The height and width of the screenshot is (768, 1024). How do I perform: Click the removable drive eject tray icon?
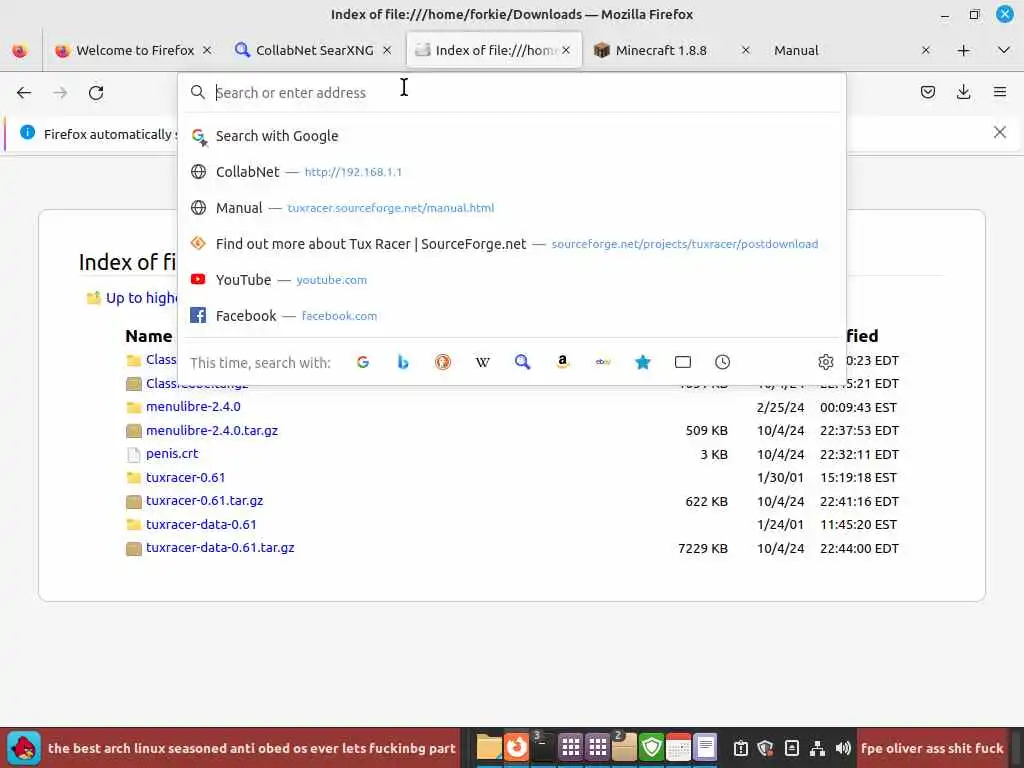(x=792, y=748)
